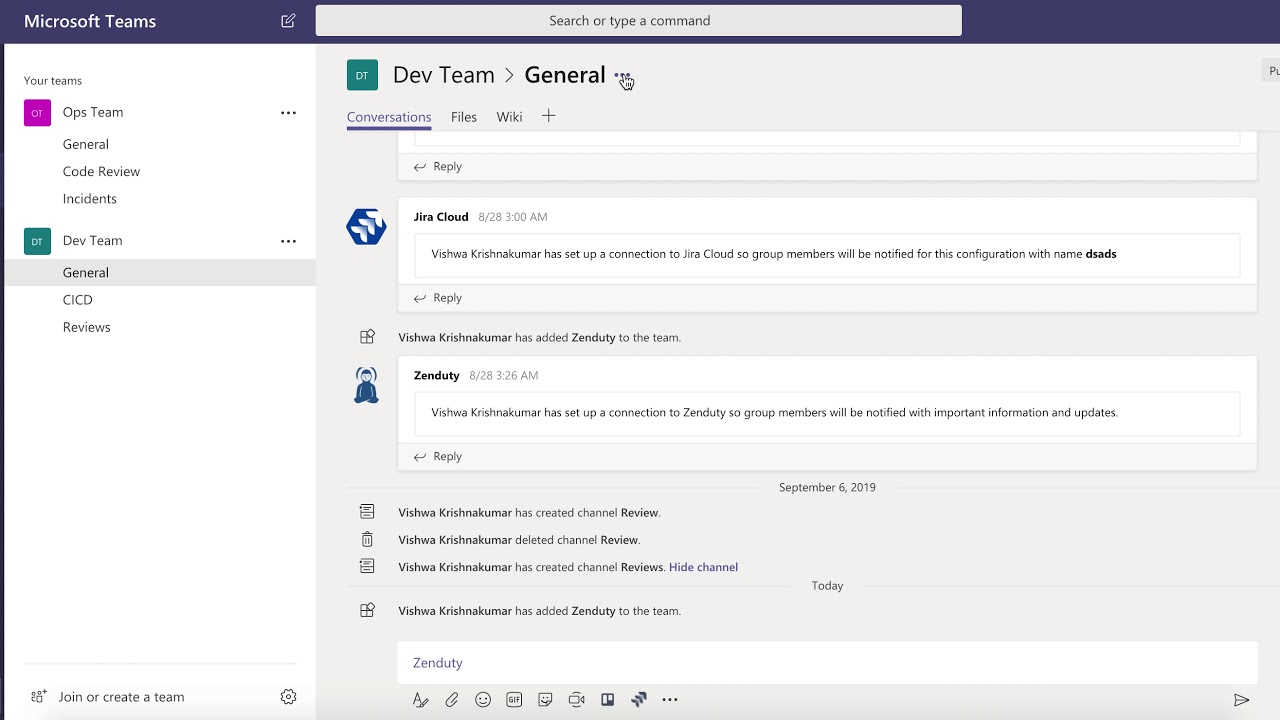Click the Hide channel link

(703, 567)
